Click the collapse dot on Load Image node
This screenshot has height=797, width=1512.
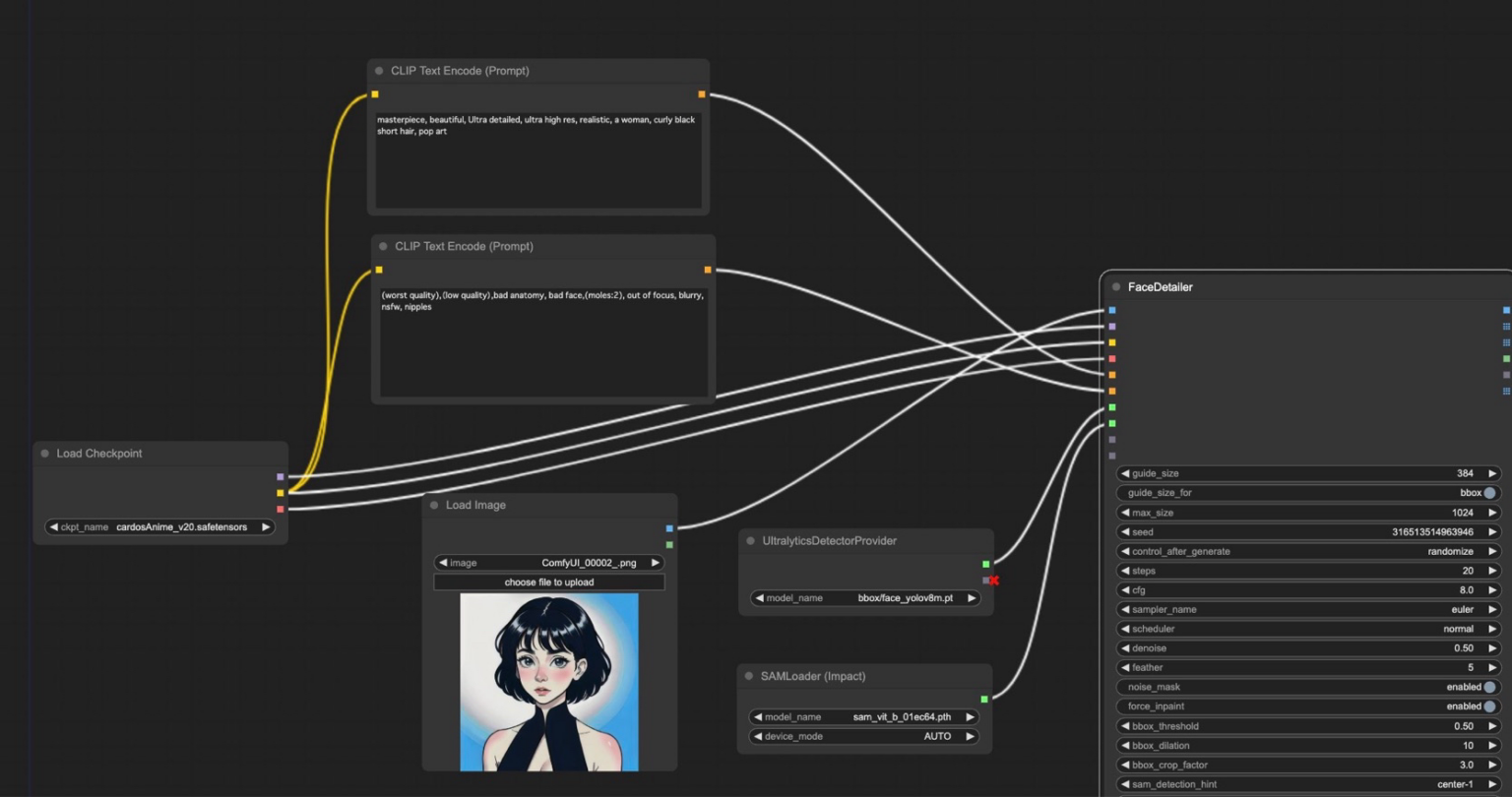[434, 505]
